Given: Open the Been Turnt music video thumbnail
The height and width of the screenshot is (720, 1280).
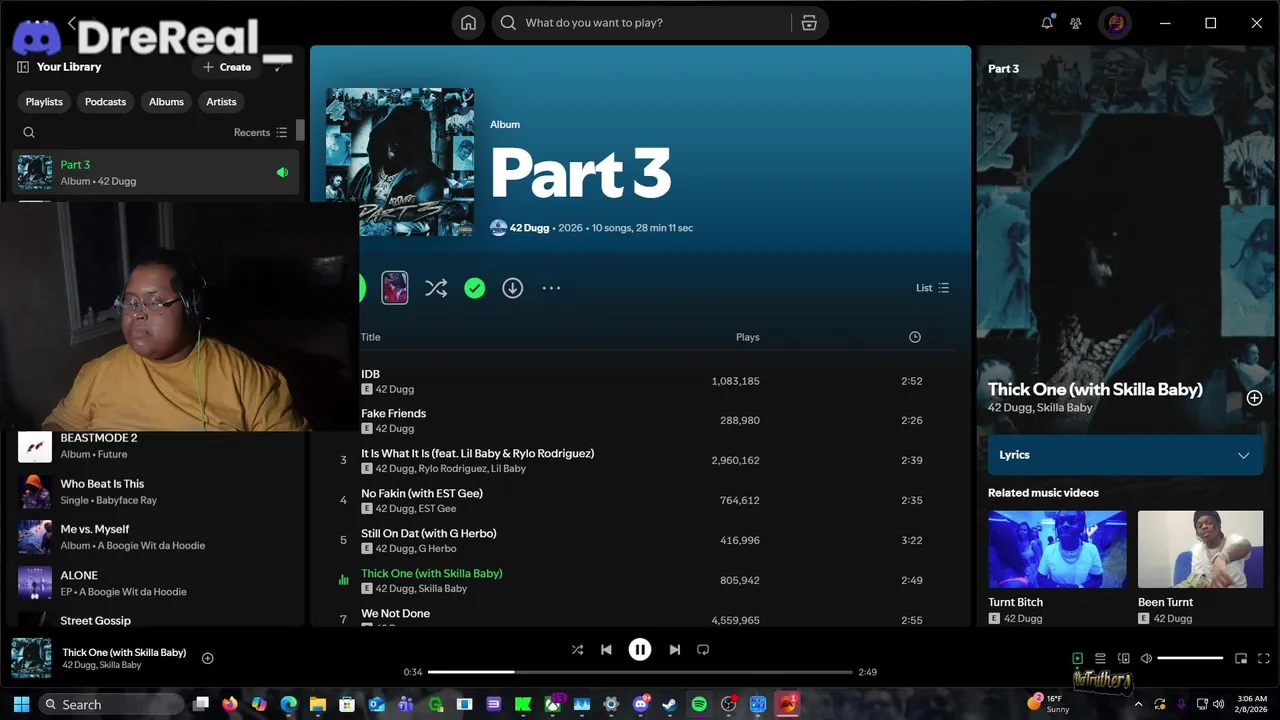Looking at the screenshot, I should click(x=1200, y=549).
